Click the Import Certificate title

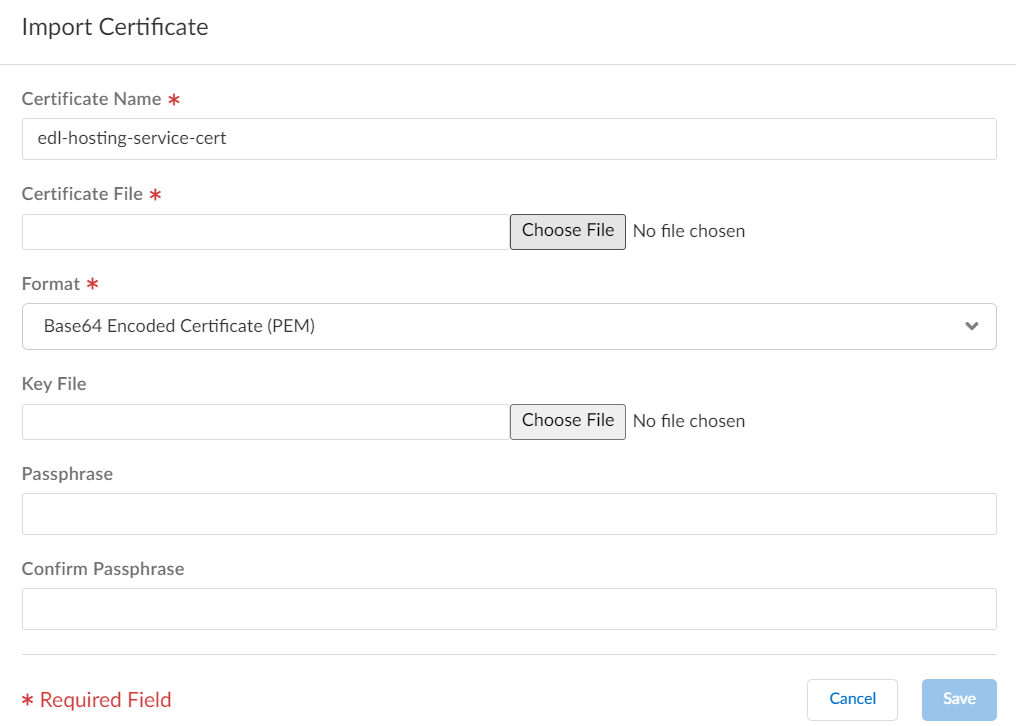[x=113, y=27]
